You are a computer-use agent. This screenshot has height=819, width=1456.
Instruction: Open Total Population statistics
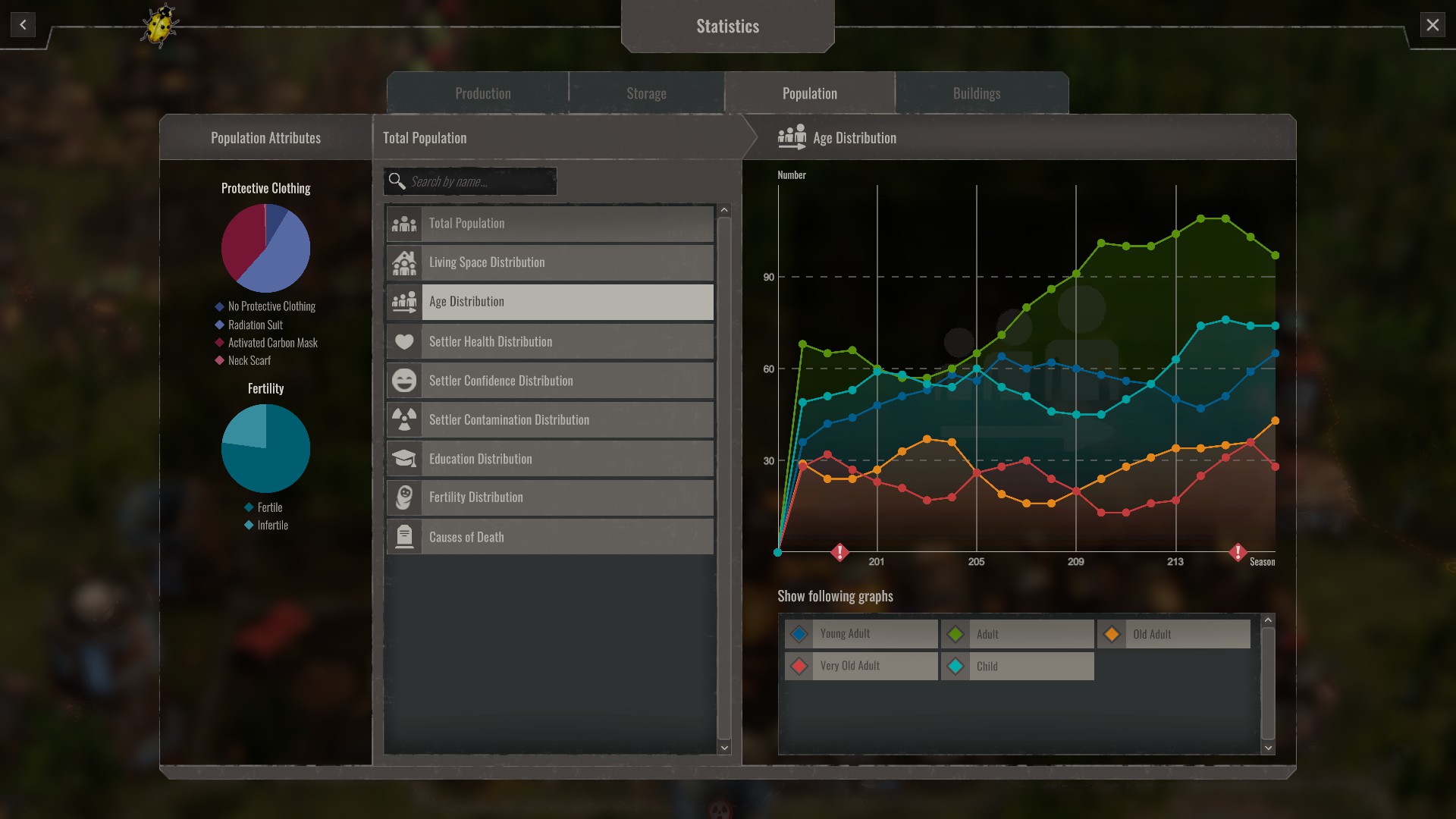550,224
